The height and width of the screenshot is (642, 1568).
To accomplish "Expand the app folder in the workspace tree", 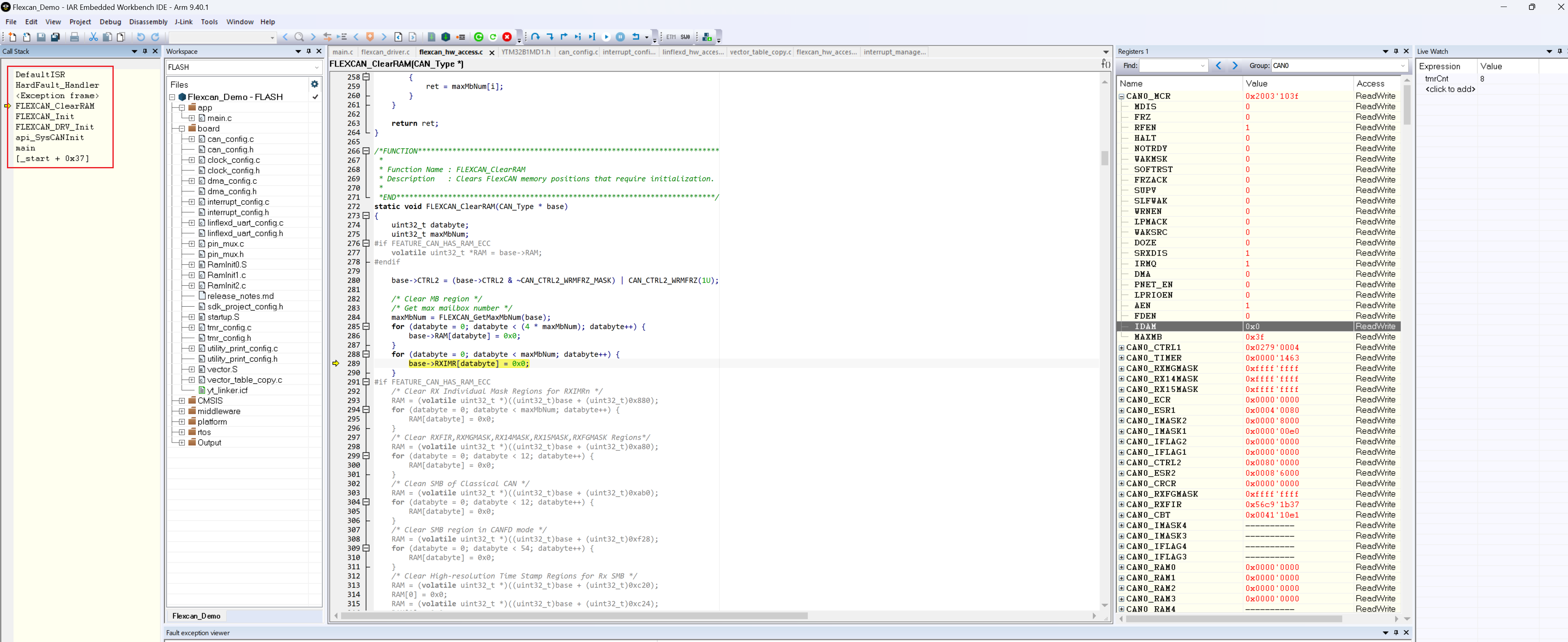I will (x=182, y=108).
